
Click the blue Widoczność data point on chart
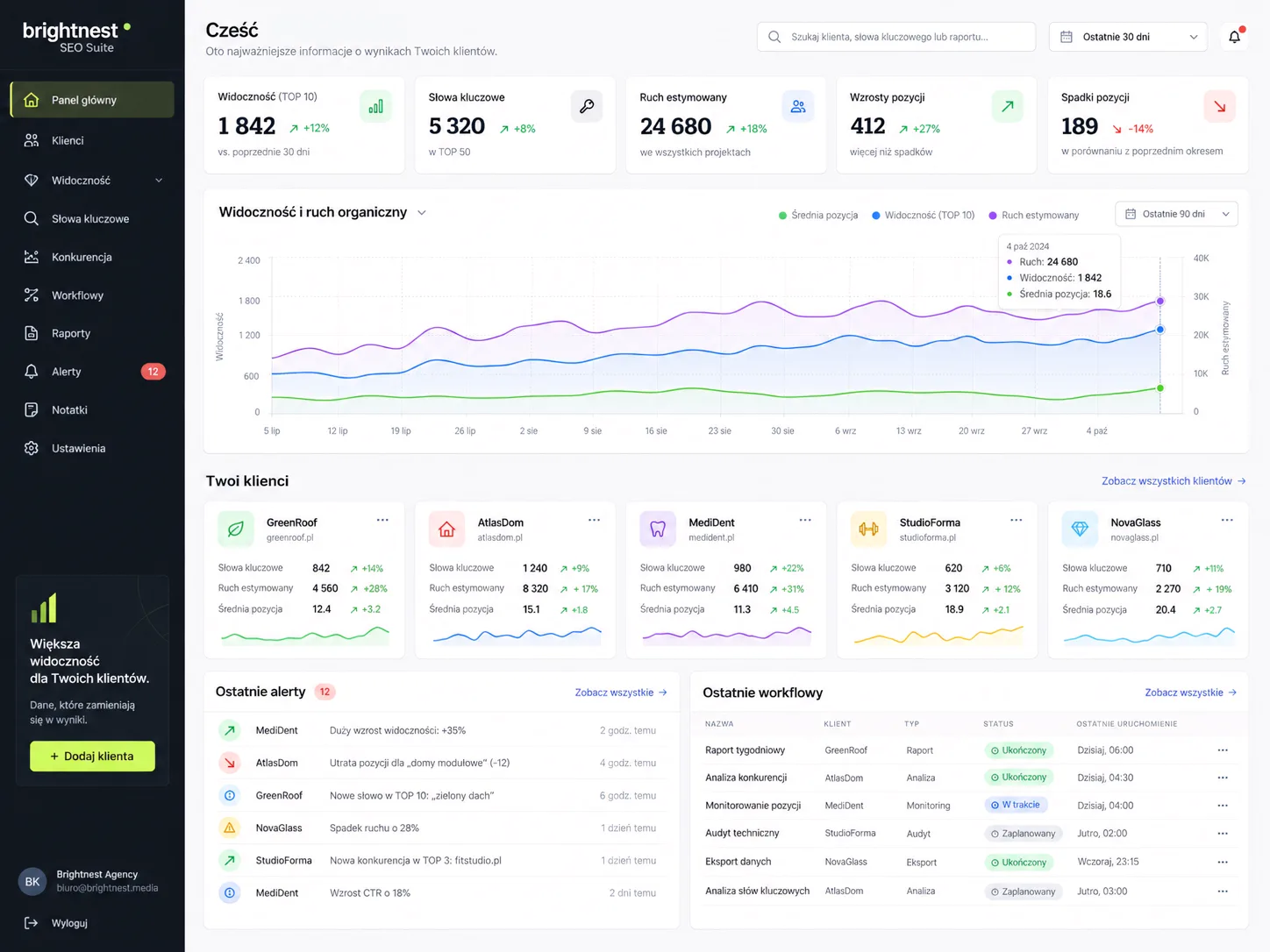pyautogui.click(x=1160, y=330)
